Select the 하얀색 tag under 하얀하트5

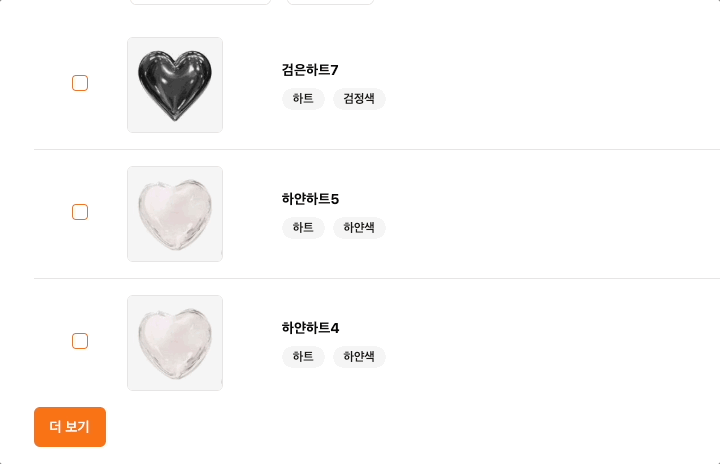359,228
